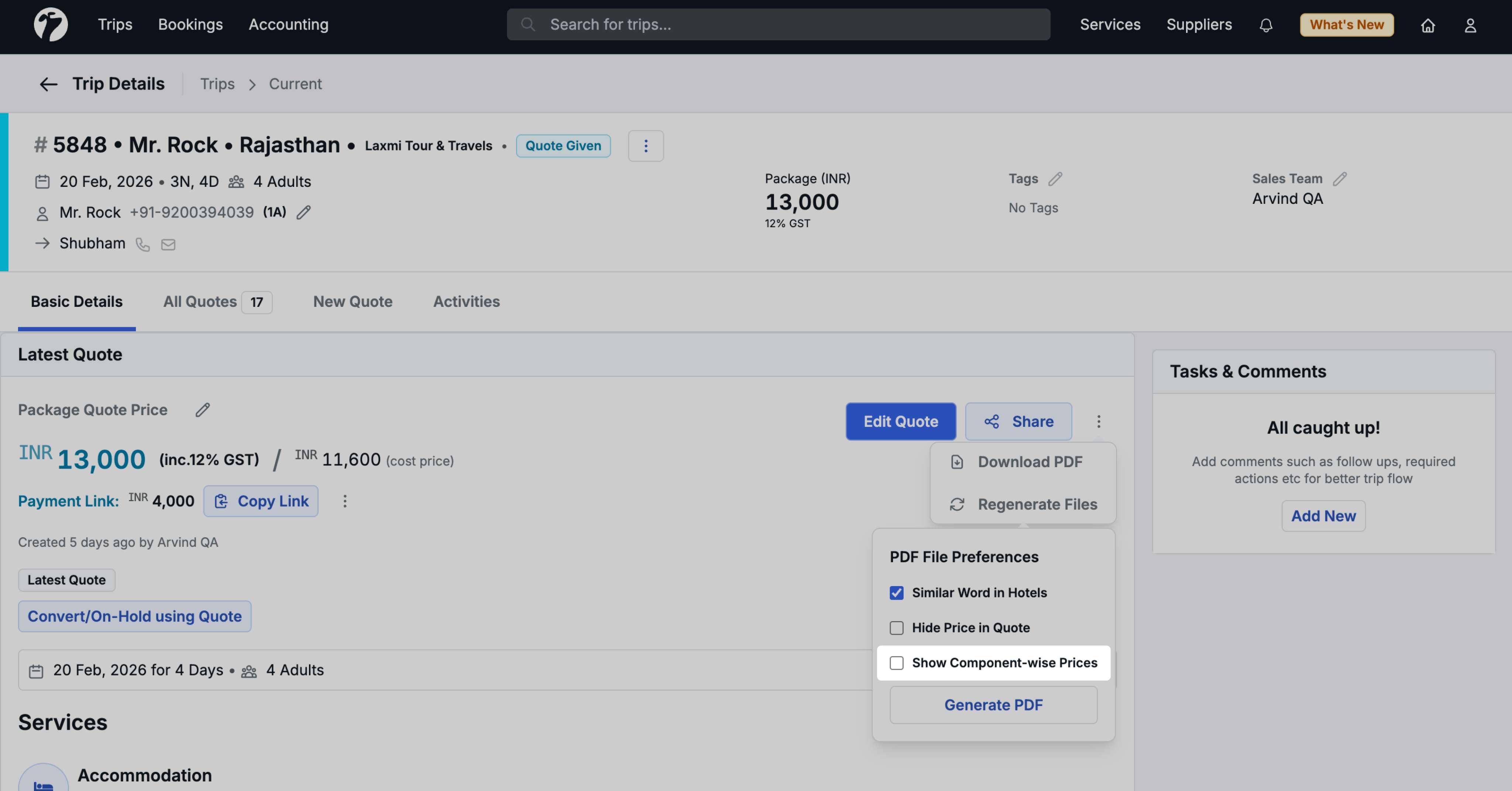
Task: Click the back arrow beside Trip Details
Action: coord(48,84)
